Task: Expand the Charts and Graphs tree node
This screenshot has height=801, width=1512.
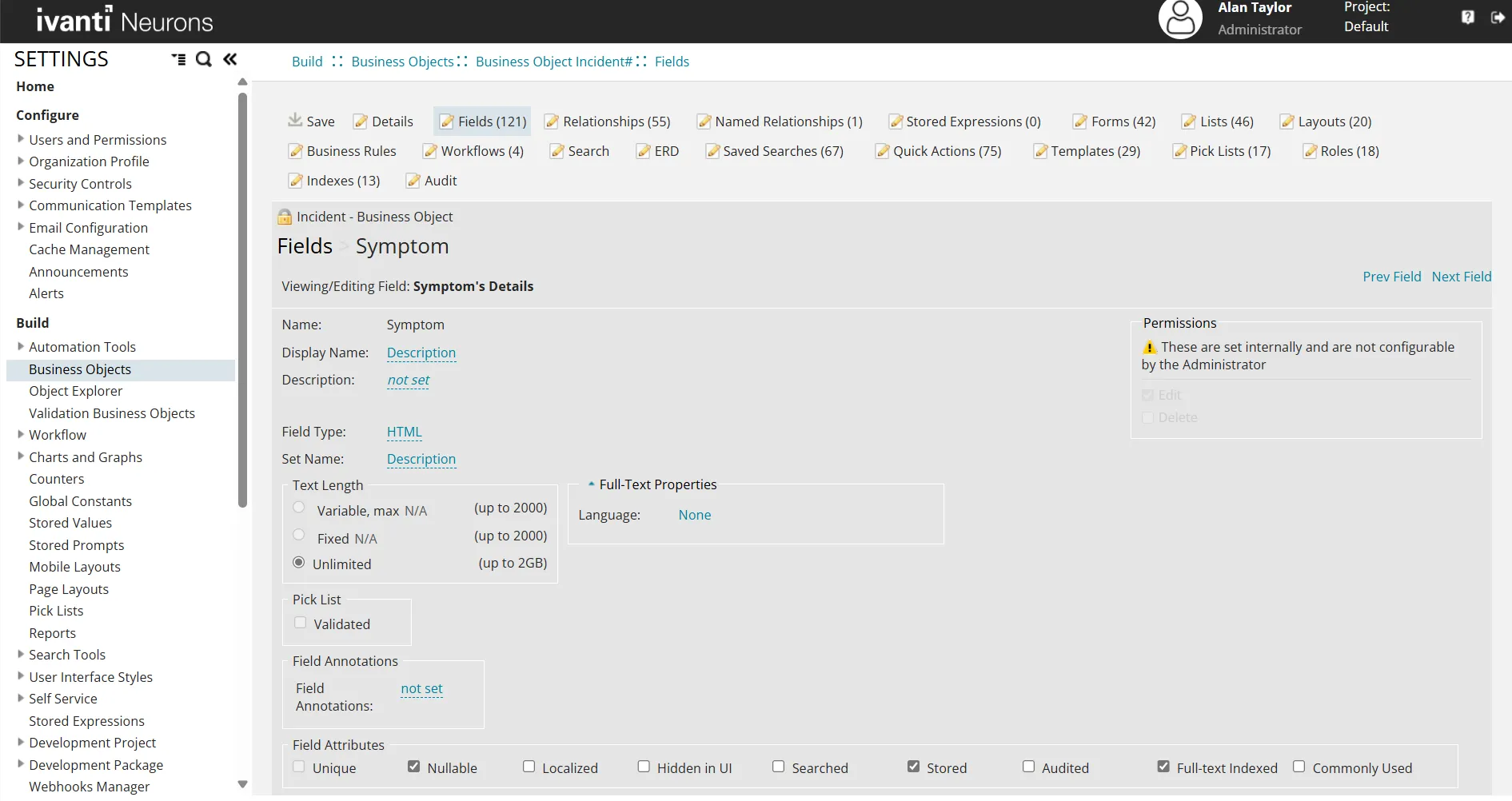Action: coord(21,456)
